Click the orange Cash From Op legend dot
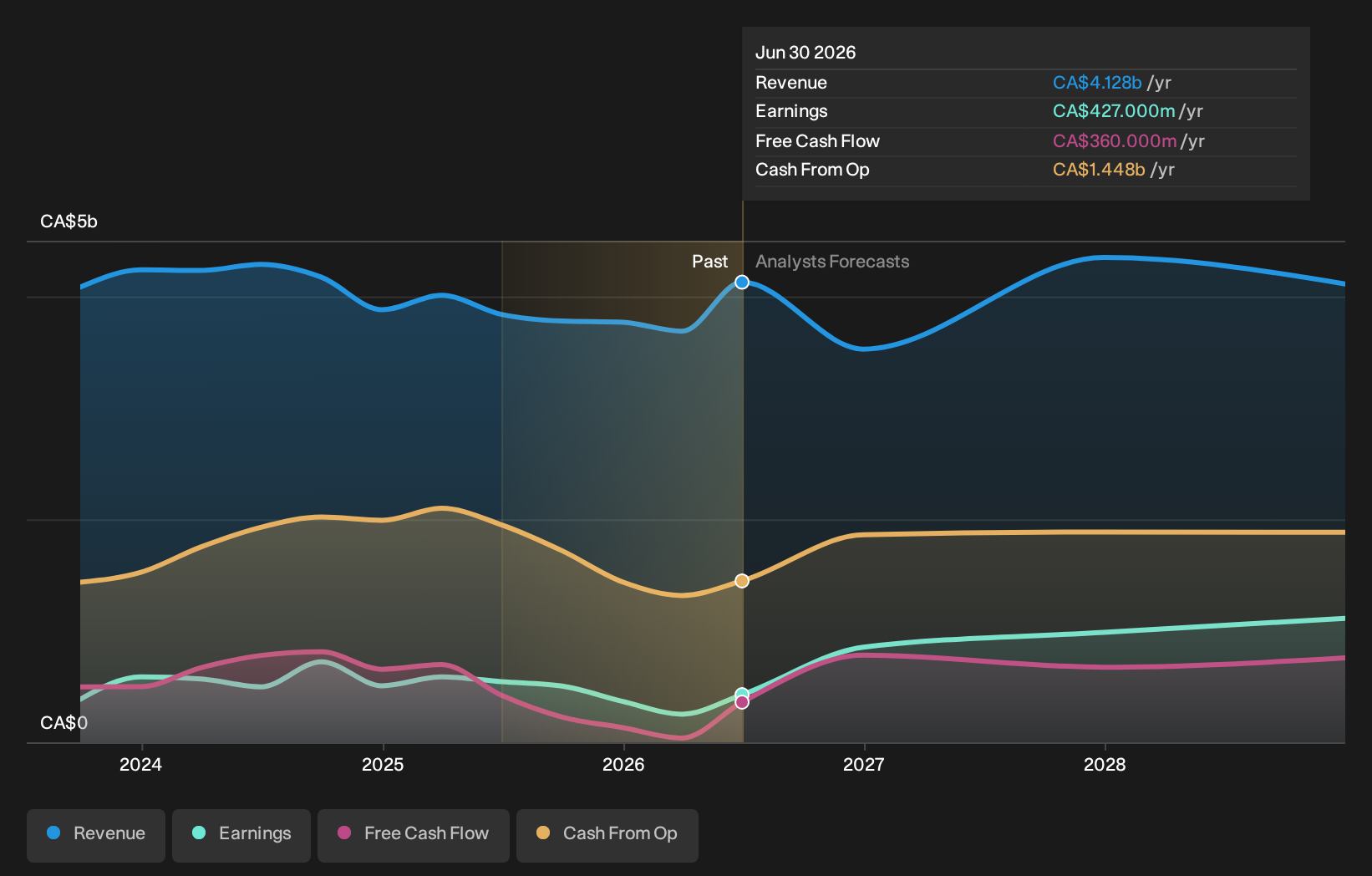This screenshot has height=876, width=1372. 543,833
